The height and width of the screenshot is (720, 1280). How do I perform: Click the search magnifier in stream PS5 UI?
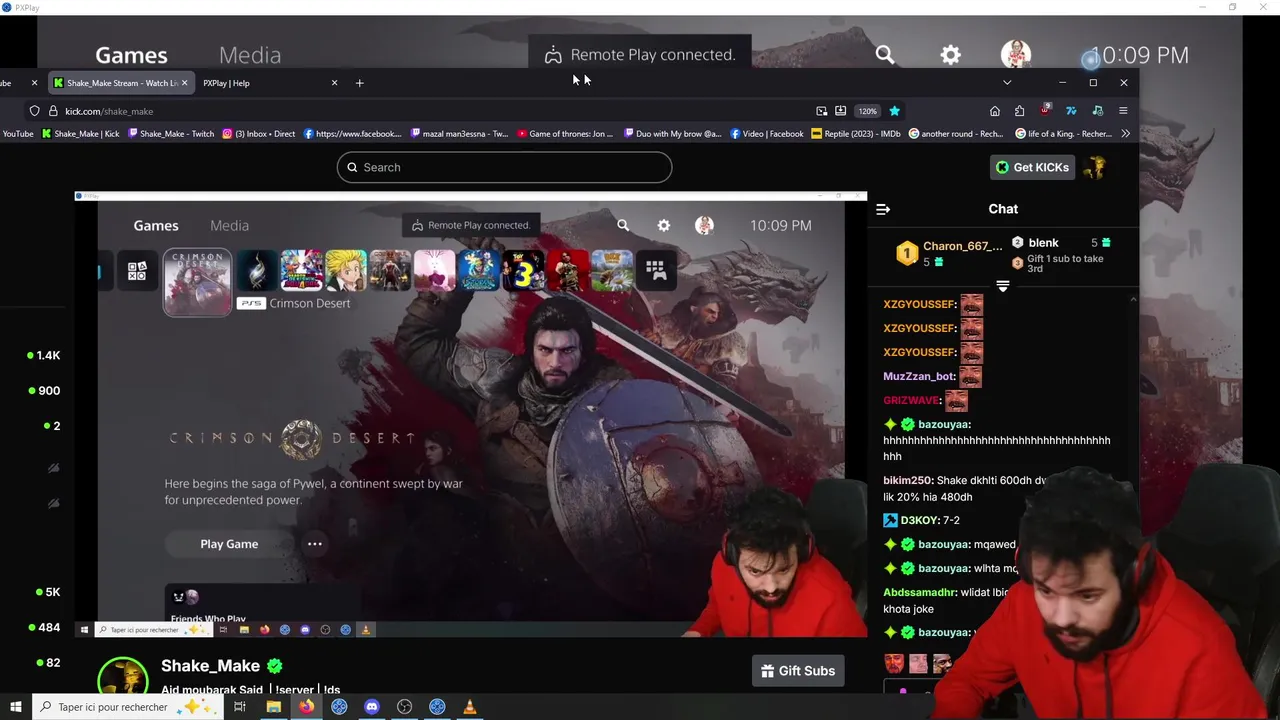(623, 225)
